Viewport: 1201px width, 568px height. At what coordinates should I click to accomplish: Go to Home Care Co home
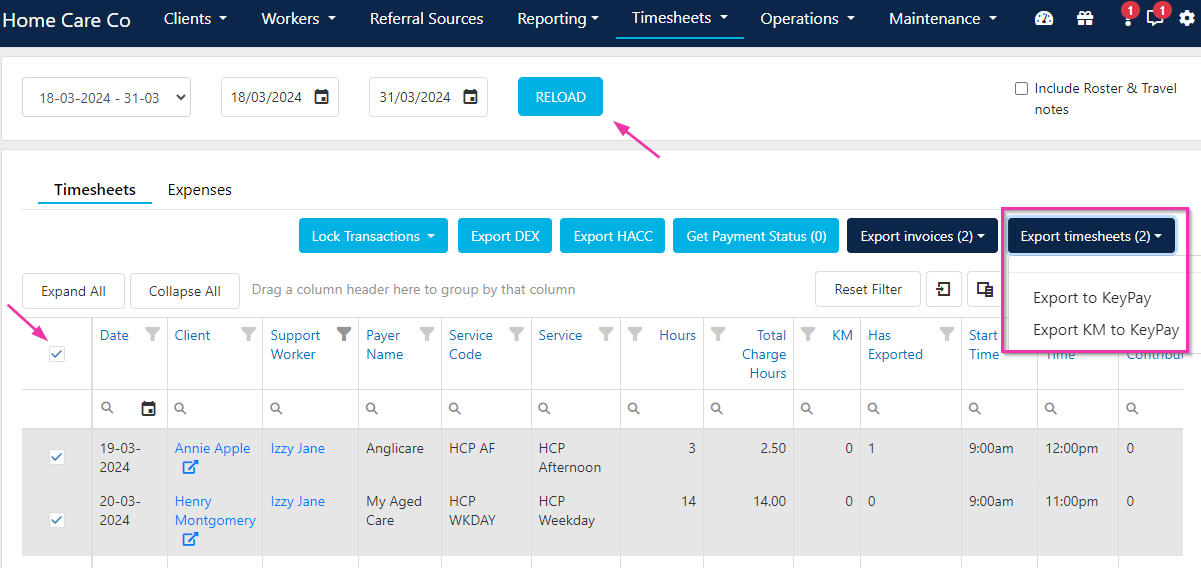pos(66,19)
